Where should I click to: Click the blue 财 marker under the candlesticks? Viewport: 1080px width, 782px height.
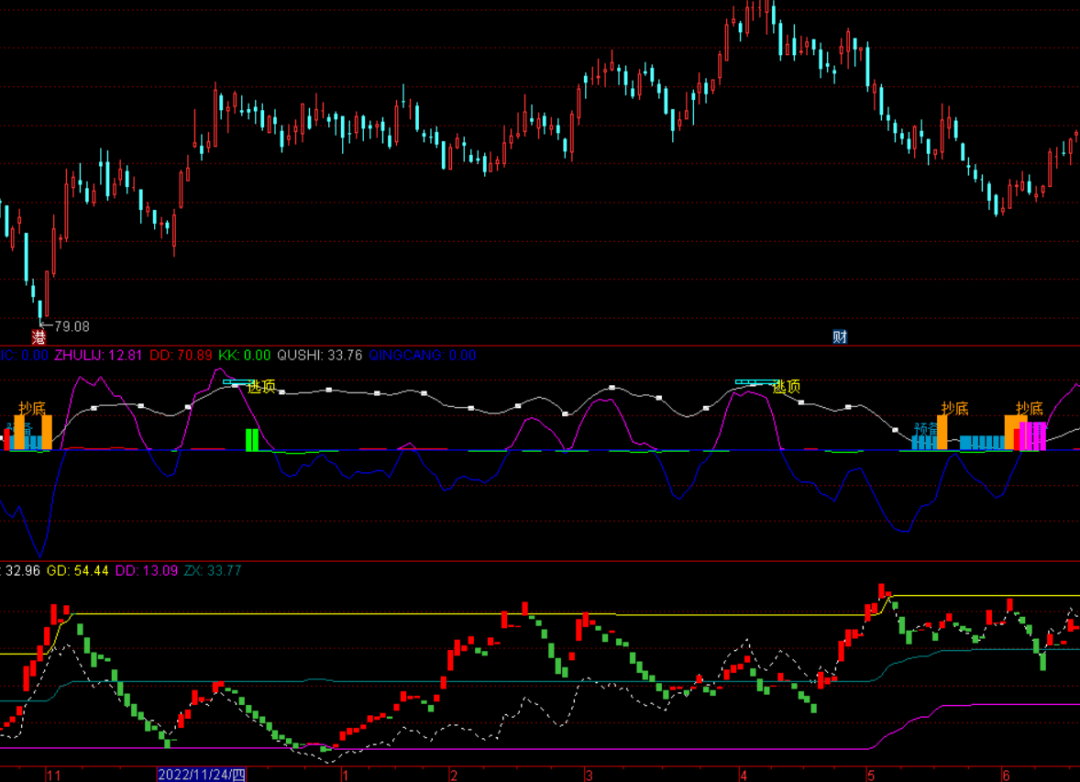click(x=840, y=337)
